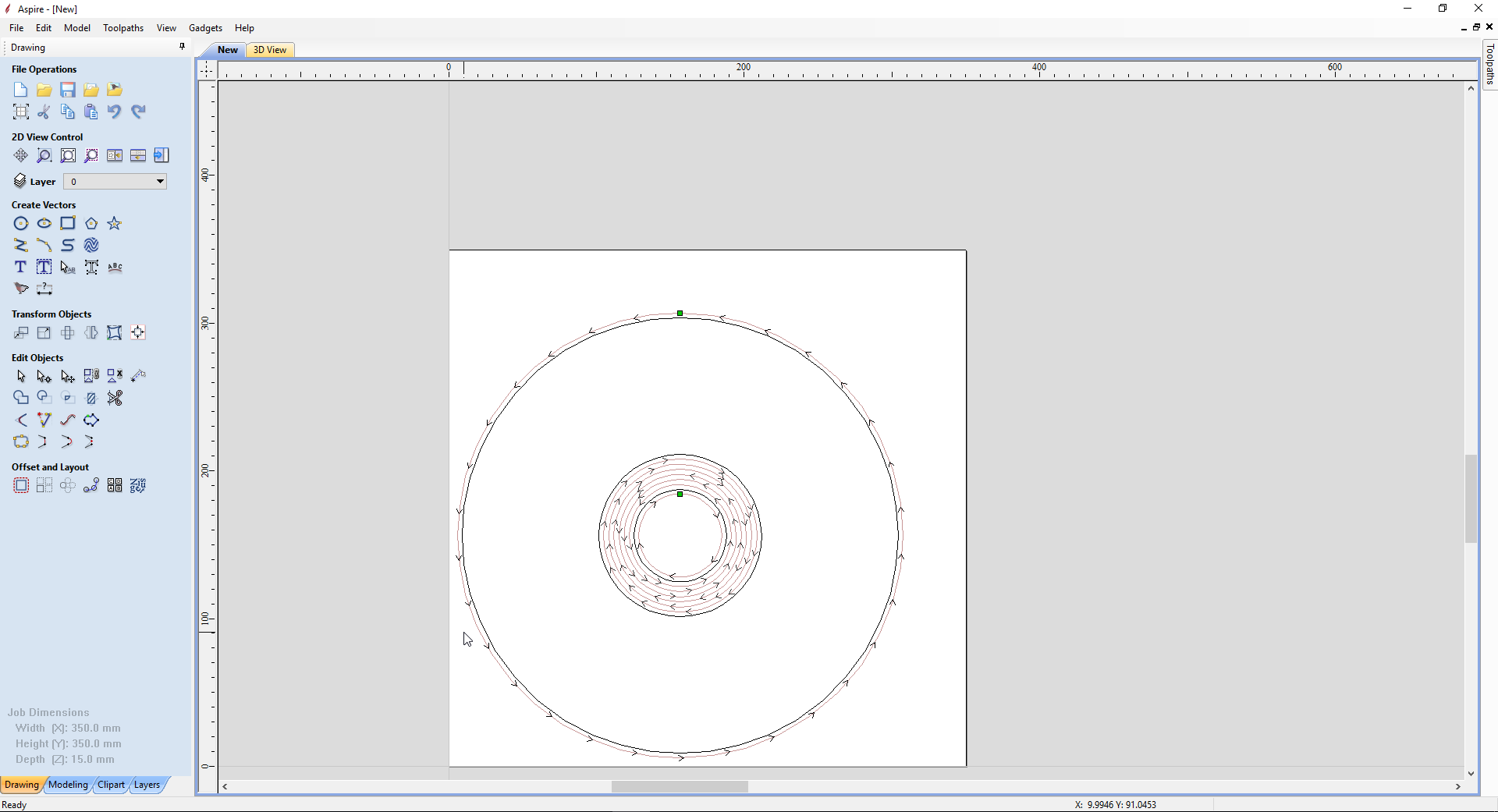
Task: Tile 2D and 3D views vertically
Action: [115, 155]
